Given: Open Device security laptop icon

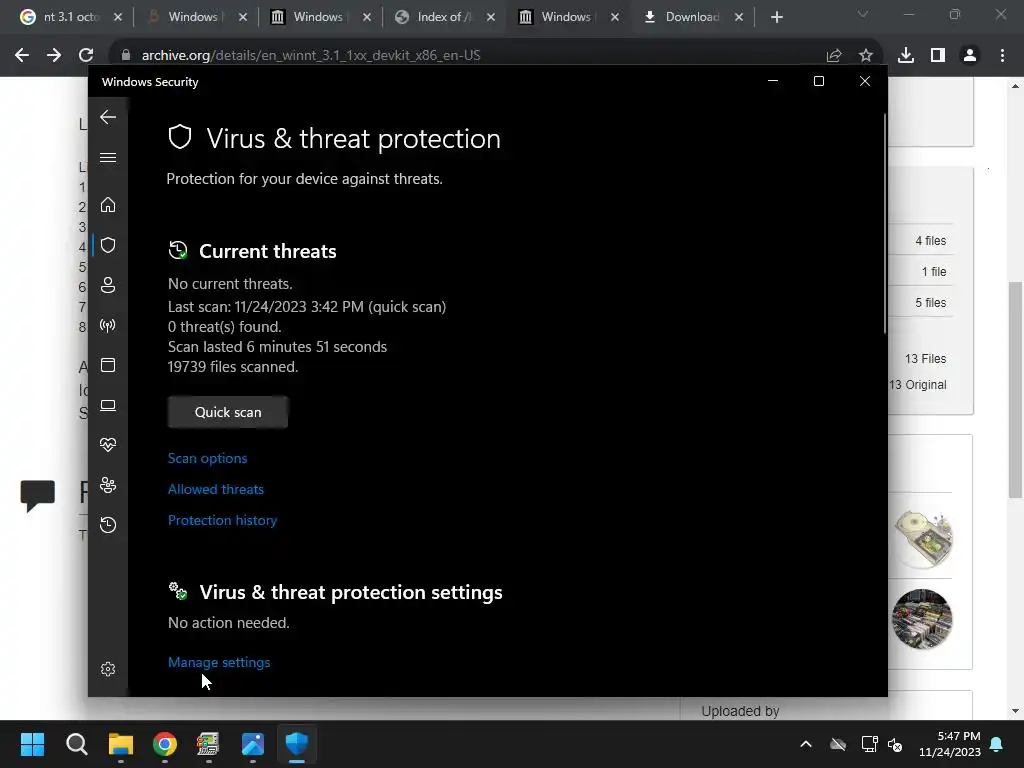Looking at the screenshot, I should (108, 406).
